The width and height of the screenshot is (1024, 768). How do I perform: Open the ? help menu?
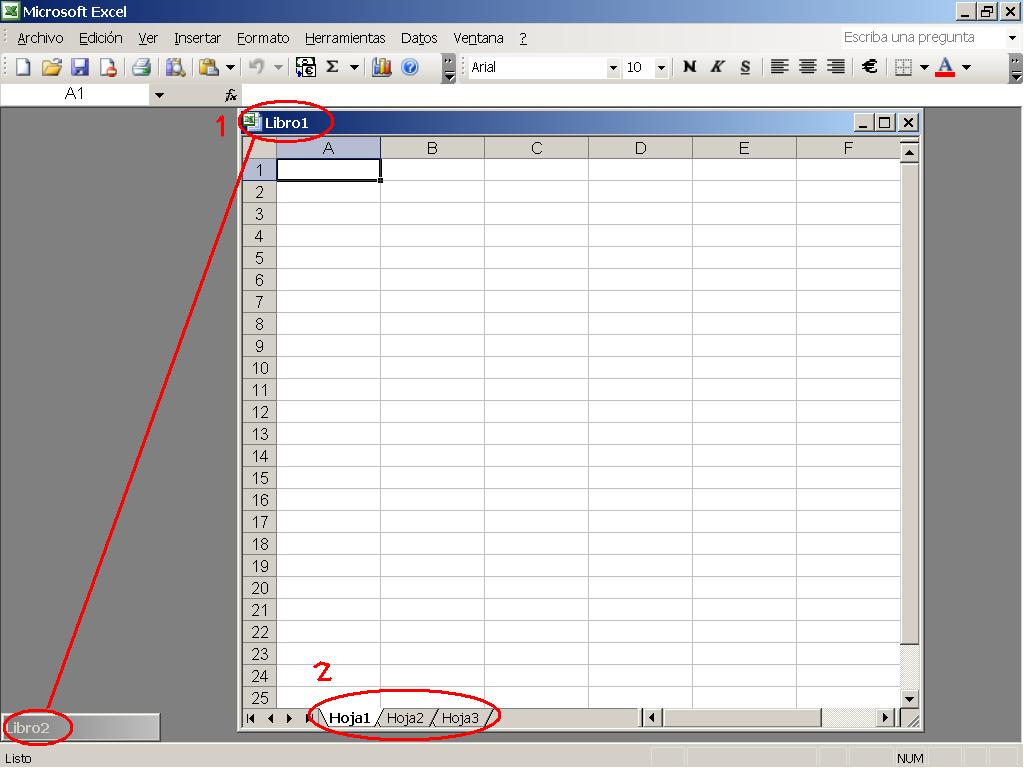coord(523,38)
